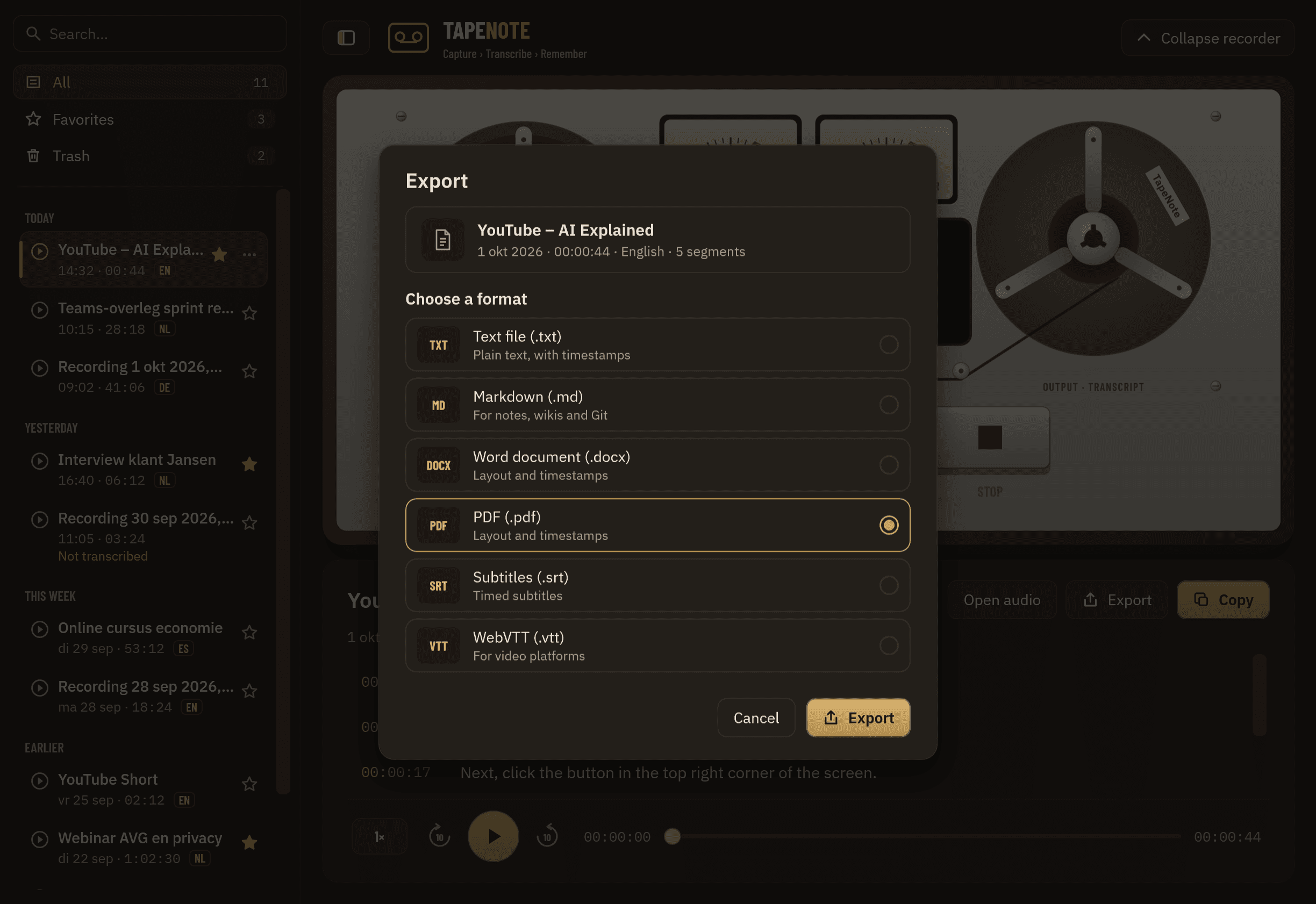Star the YouTube Short recording
Image resolution: width=1316 pixels, height=904 pixels.
[x=249, y=785]
